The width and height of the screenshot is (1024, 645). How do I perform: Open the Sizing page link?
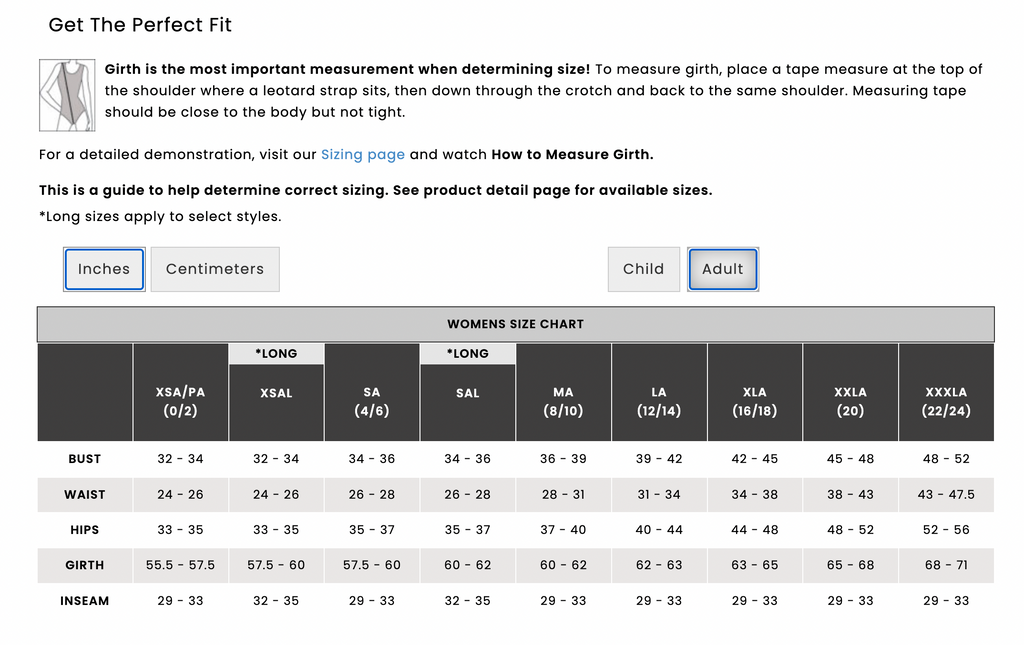point(362,155)
